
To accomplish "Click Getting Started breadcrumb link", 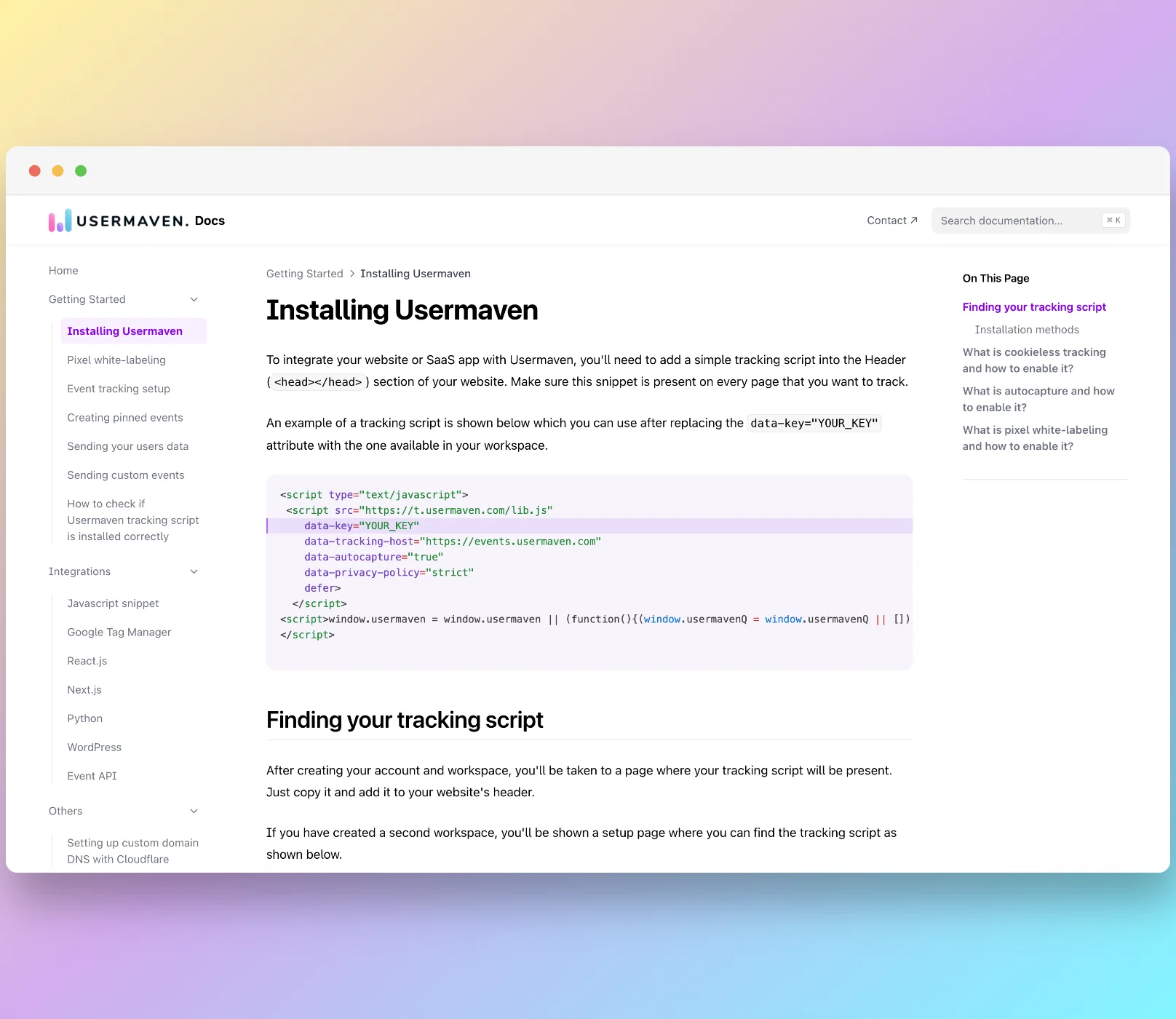I will pos(305,274).
